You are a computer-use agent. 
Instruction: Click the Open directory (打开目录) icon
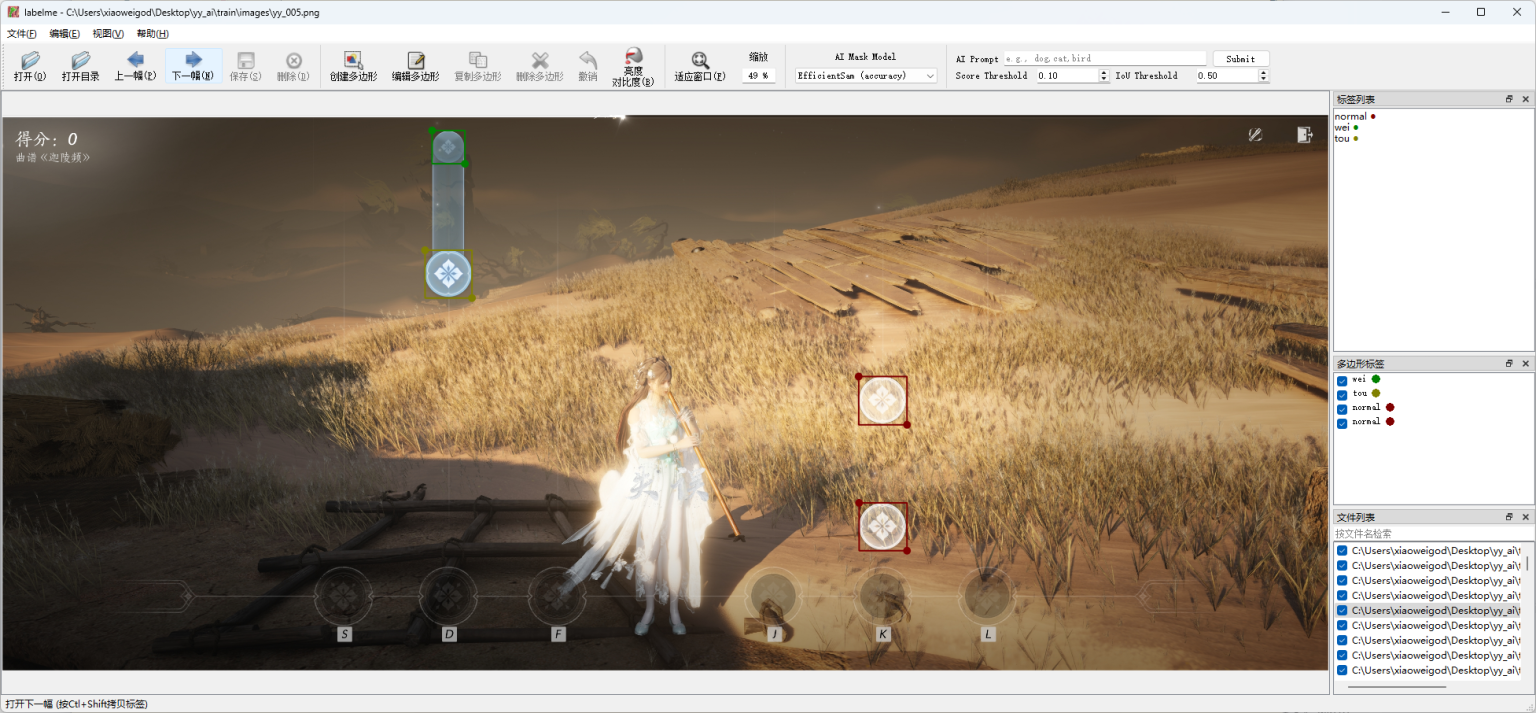point(80,66)
